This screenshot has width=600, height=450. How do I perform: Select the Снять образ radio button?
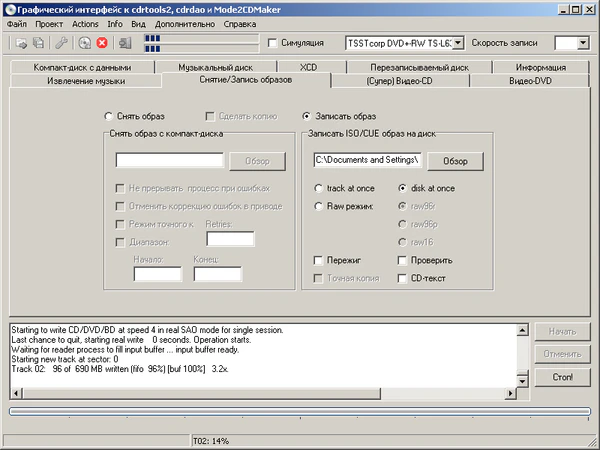(x=108, y=116)
